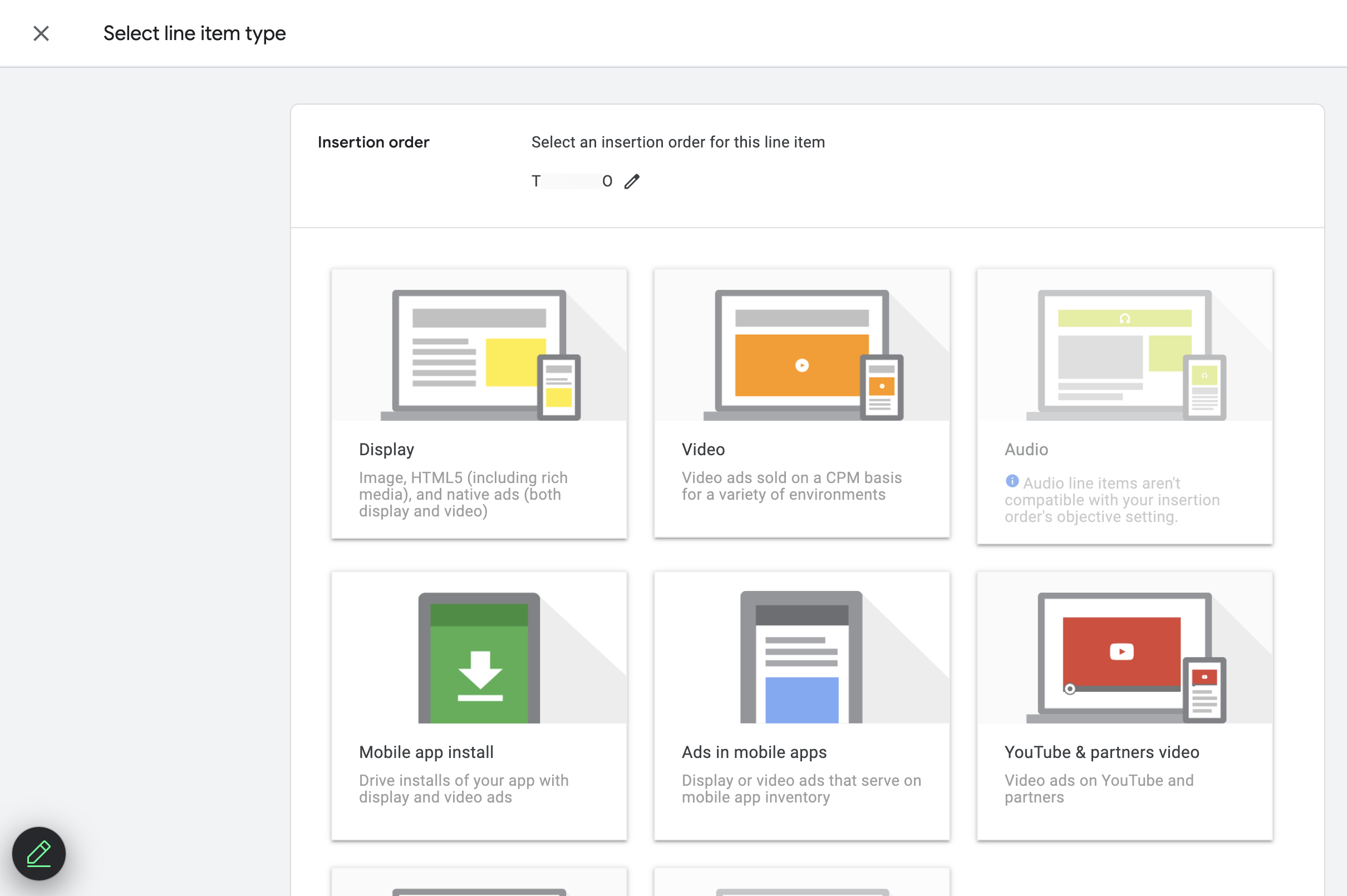Choose YouTube & partners video title
This screenshot has width=1347, height=896.
(x=1102, y=752)
